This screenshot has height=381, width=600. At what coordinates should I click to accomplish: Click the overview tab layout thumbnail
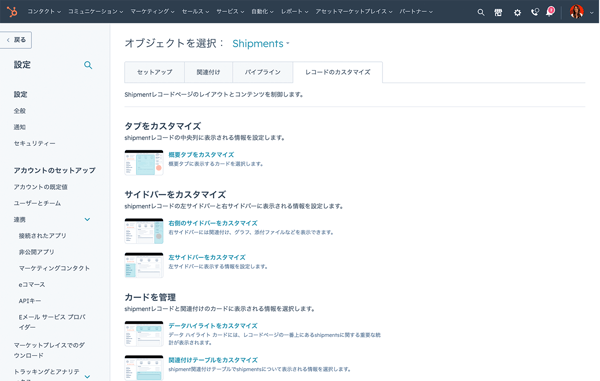(144, 163)
